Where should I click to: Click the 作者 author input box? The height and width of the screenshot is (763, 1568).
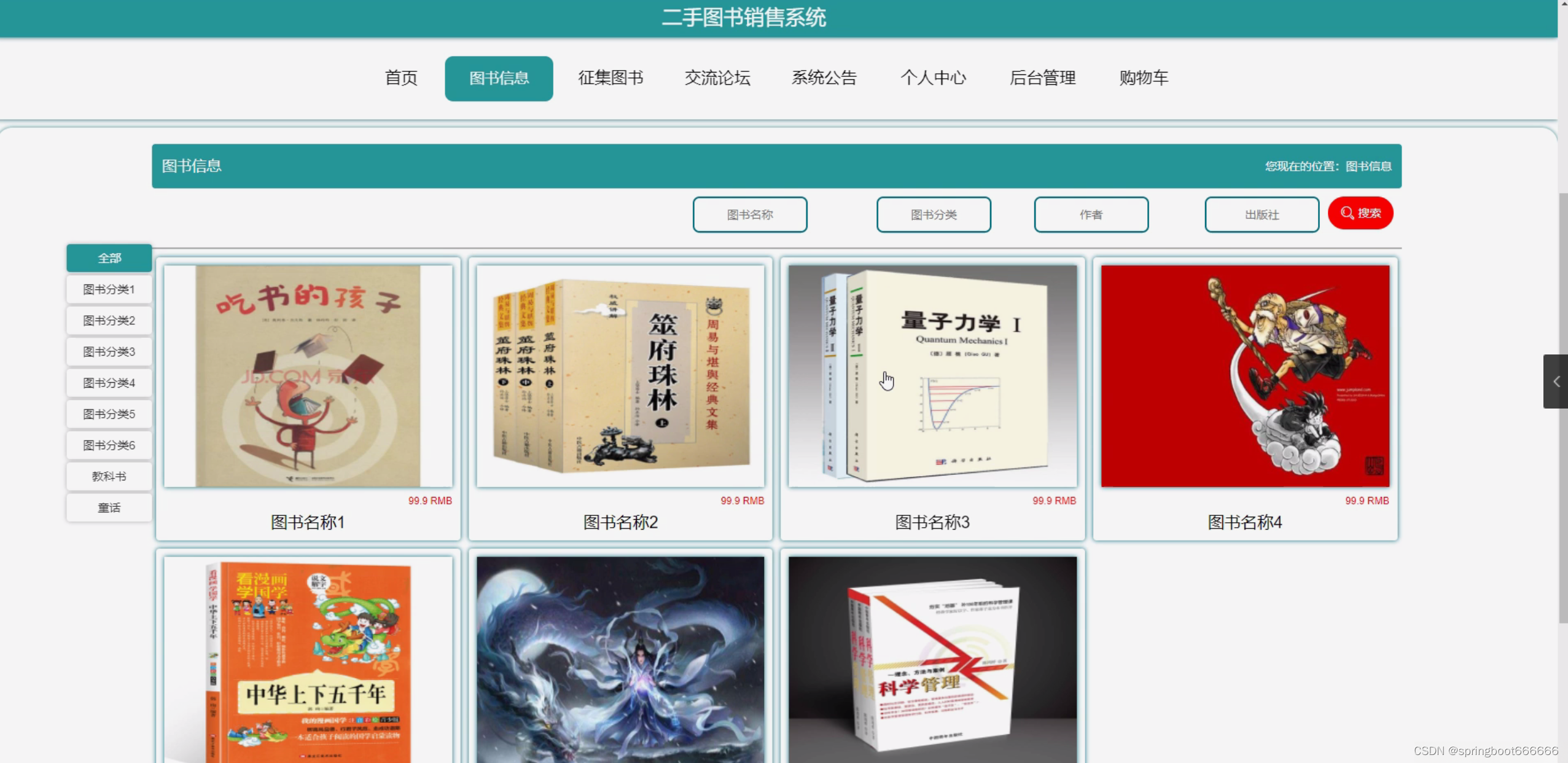[x=1091, y=214]
